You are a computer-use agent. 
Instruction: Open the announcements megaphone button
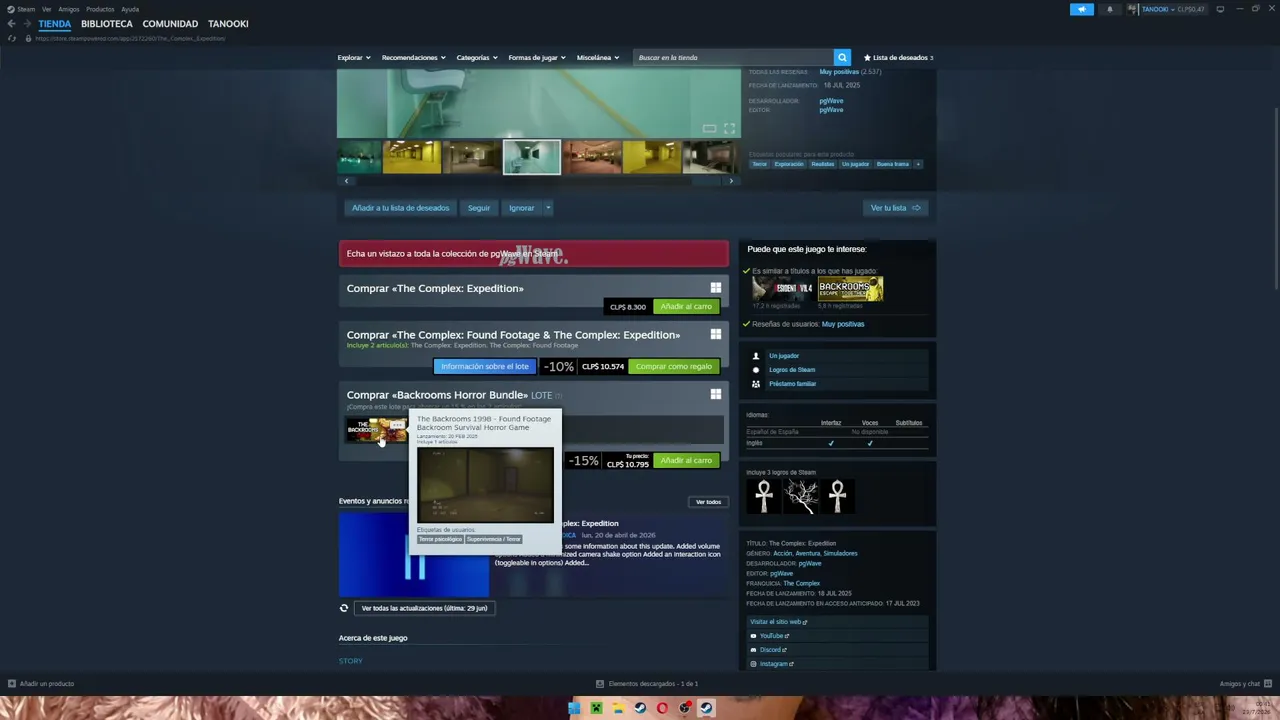coord(1082,9)
